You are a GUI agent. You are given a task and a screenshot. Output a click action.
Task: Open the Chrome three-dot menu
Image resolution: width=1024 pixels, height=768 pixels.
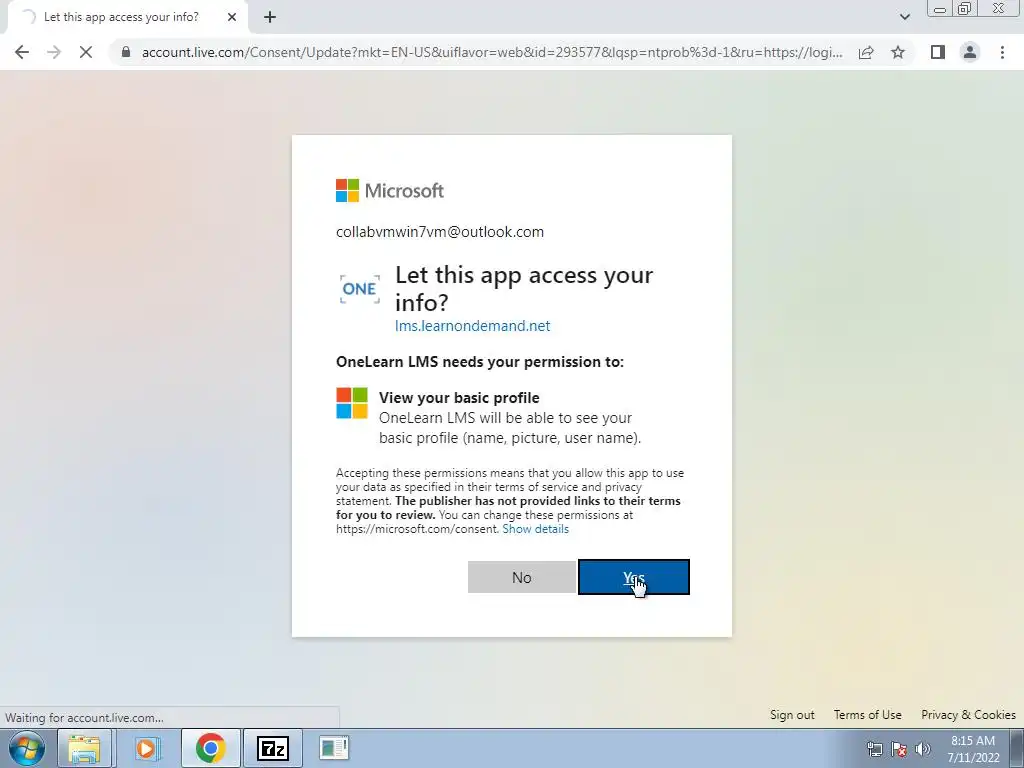point(1002,52)
